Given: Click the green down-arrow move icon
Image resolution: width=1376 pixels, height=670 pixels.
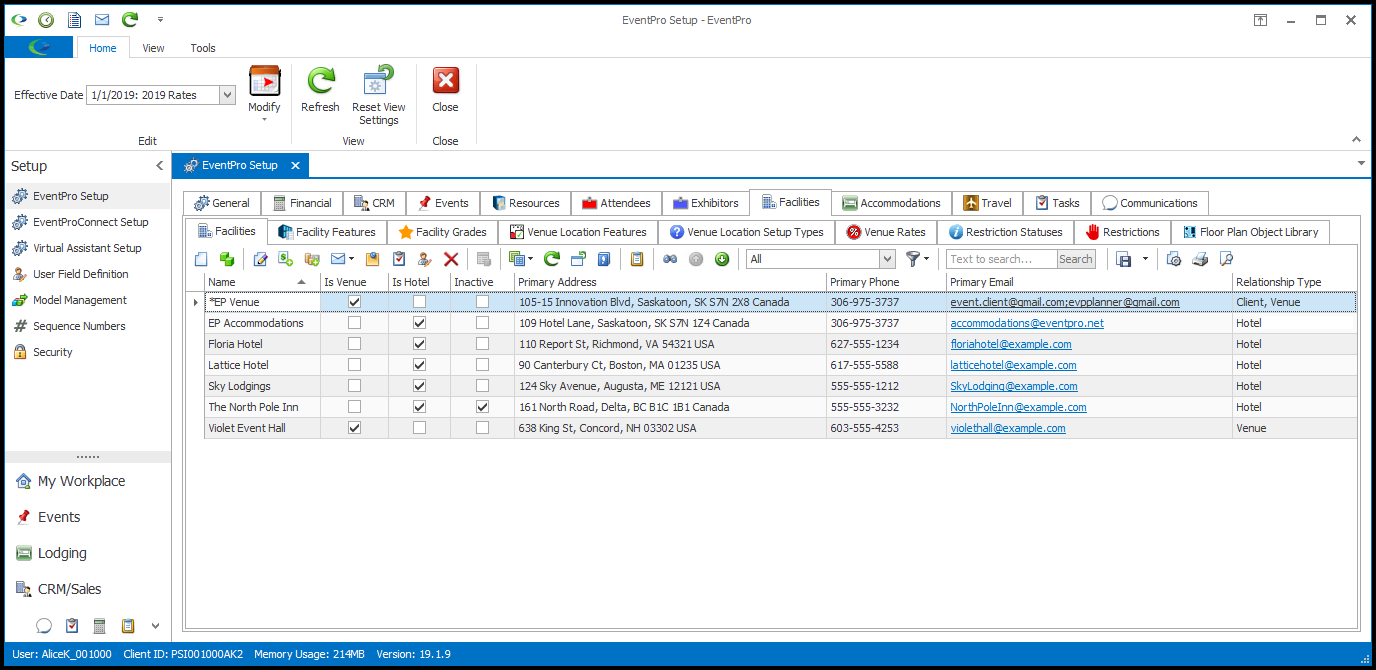Looking at the screenshot, I should 722,259.
